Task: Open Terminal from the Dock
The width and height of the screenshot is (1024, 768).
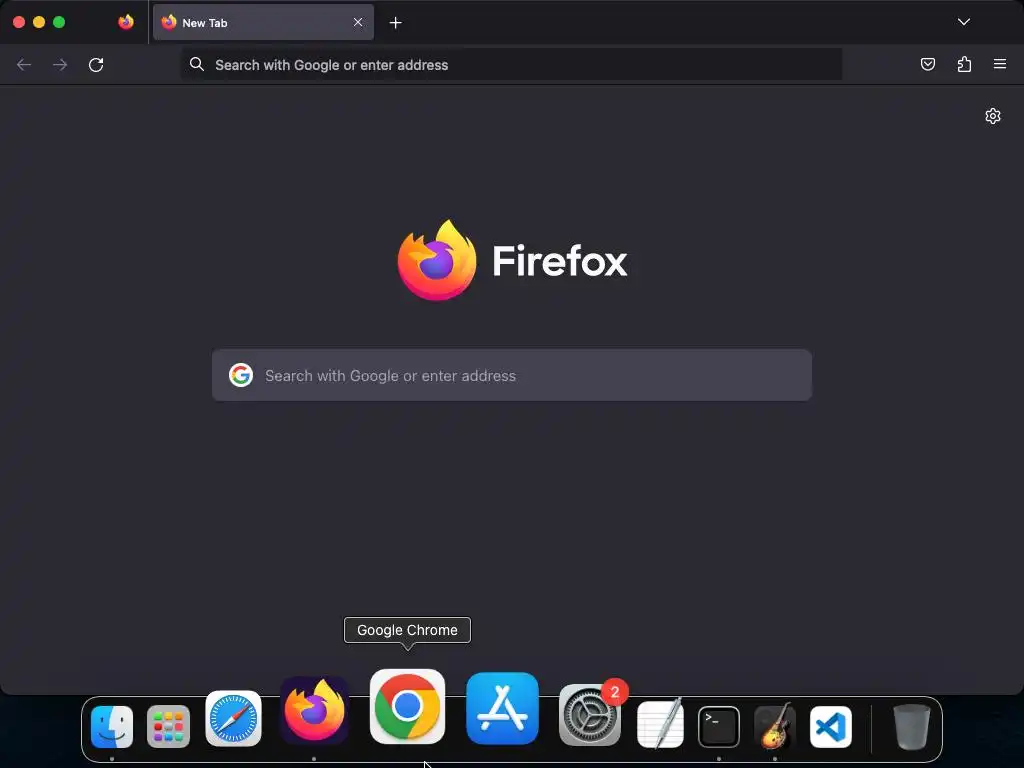Action: point(718,726)
